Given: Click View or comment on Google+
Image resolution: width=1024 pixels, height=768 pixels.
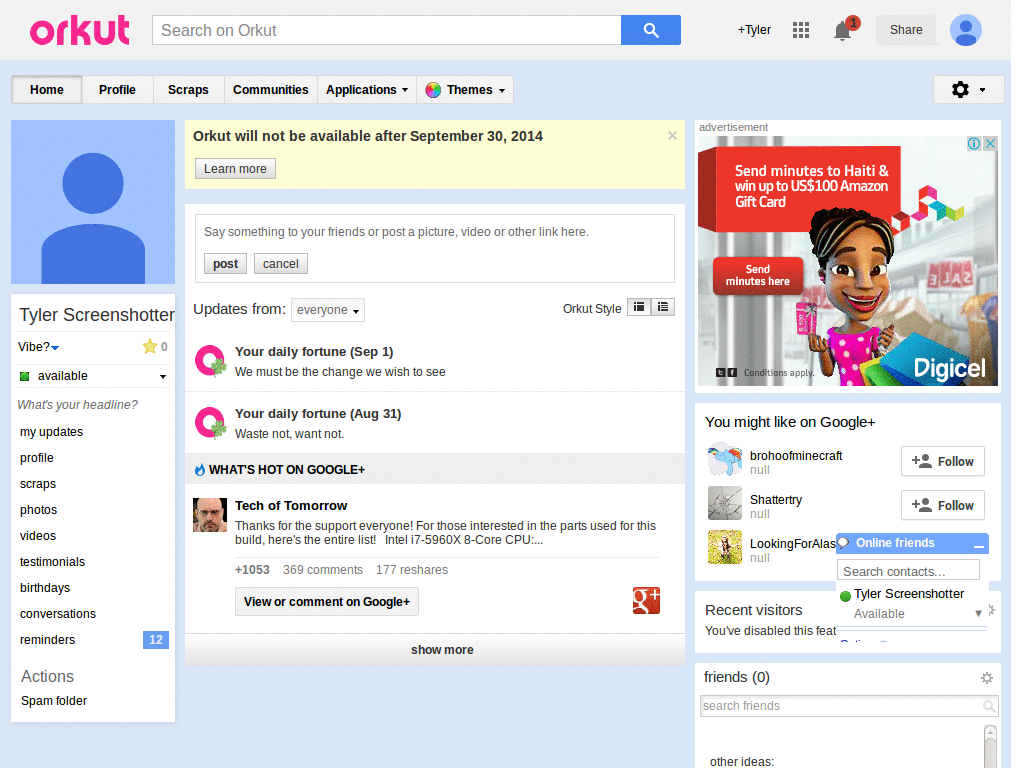Looking at the screenshot, I should click(327, 601).
